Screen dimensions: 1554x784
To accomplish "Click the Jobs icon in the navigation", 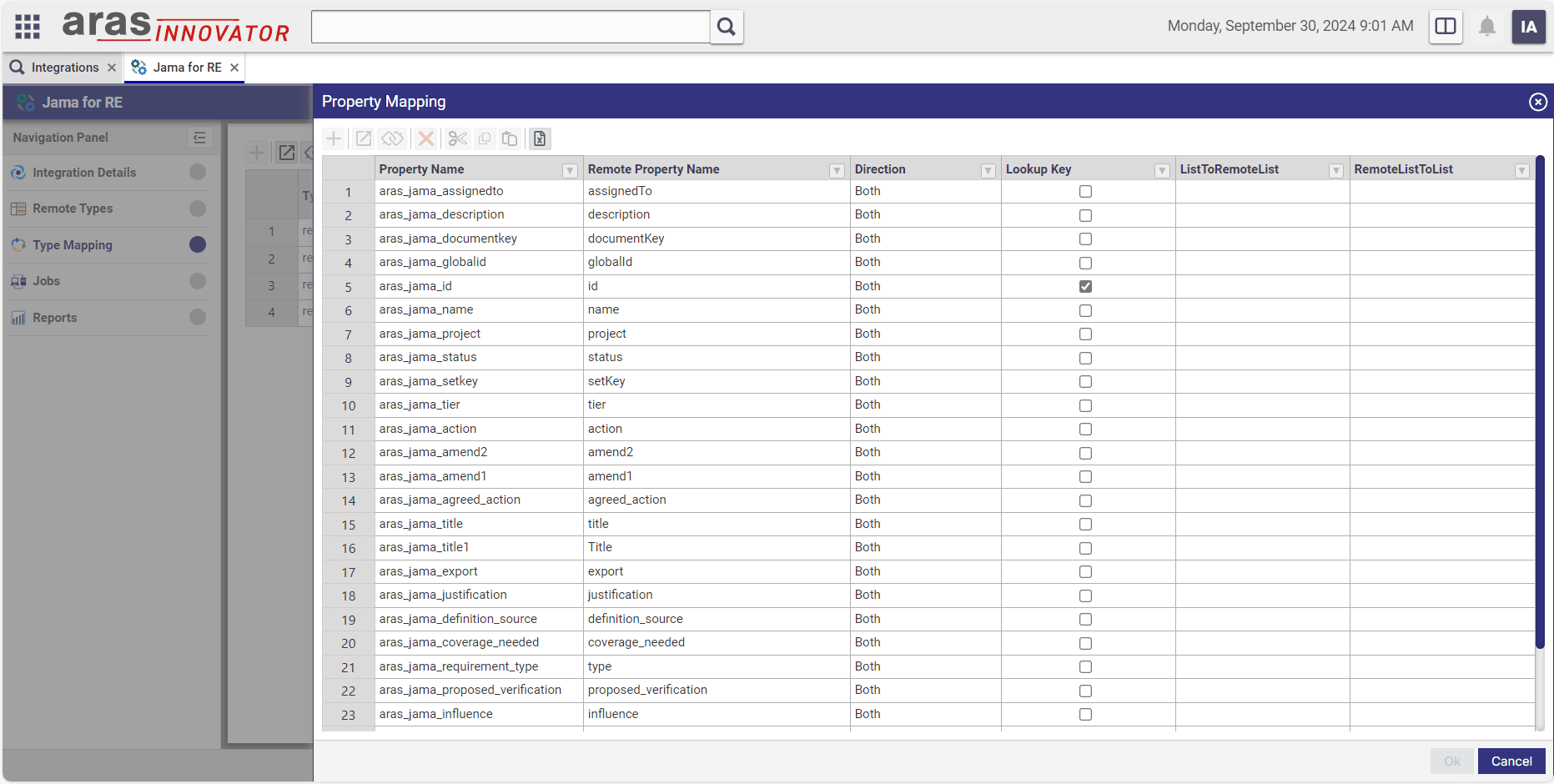I will [18, 281].
